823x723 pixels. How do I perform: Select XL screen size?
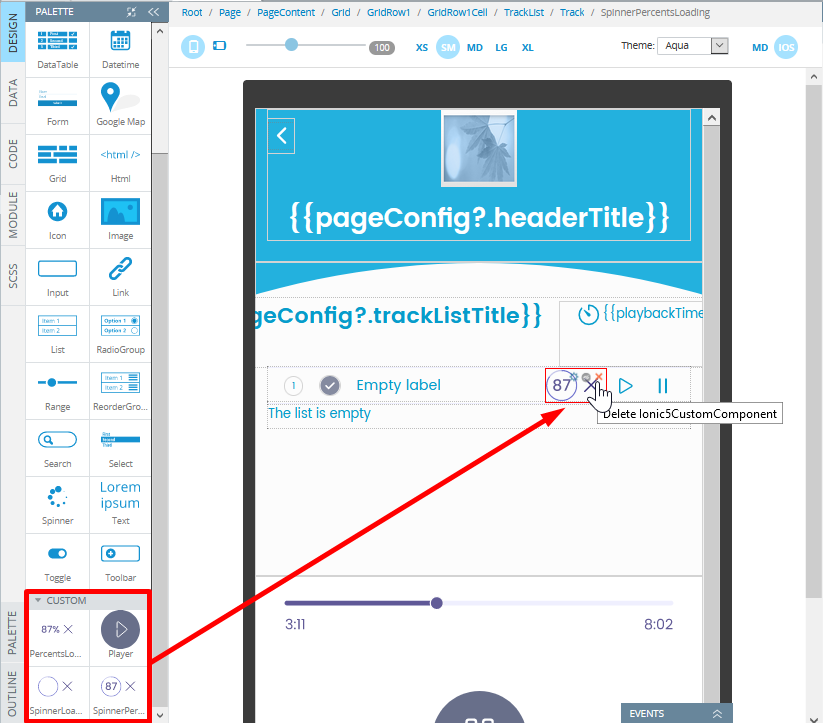(x=527, y=48)
